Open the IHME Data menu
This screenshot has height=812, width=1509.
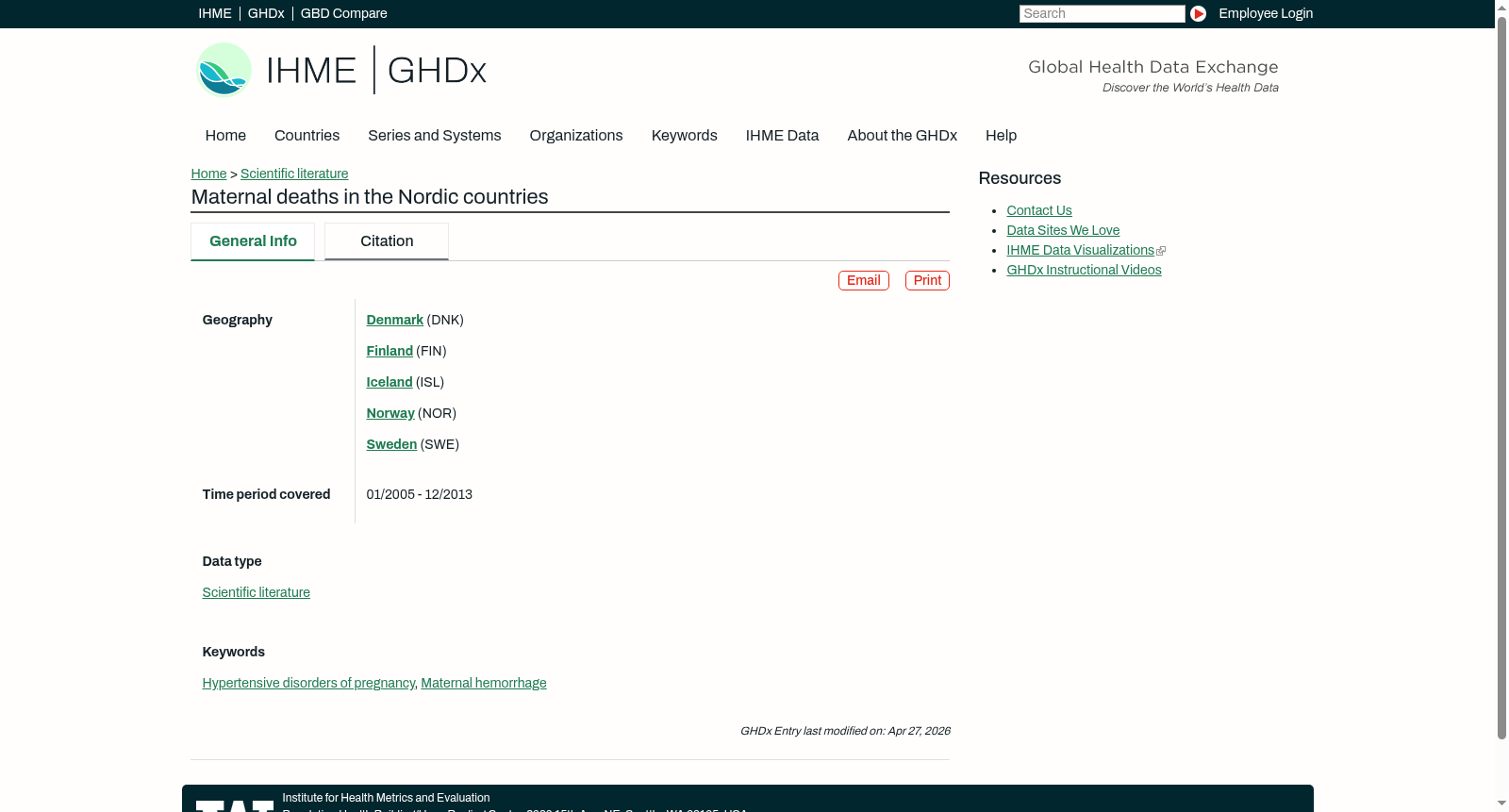(782, 136)
